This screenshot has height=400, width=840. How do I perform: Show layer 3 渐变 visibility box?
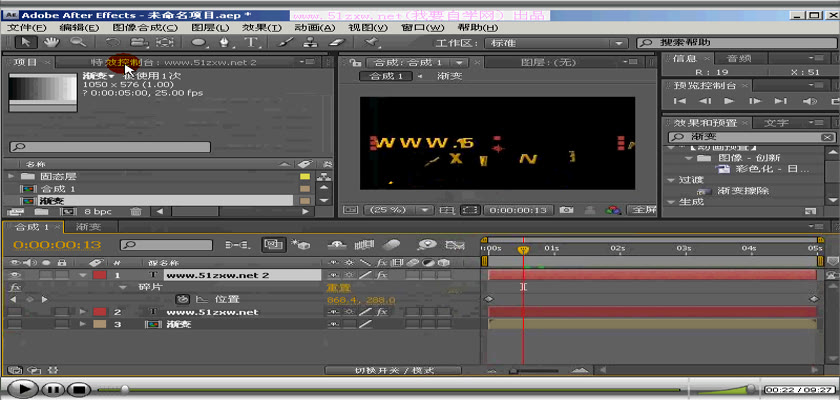[x=14, y=324]
